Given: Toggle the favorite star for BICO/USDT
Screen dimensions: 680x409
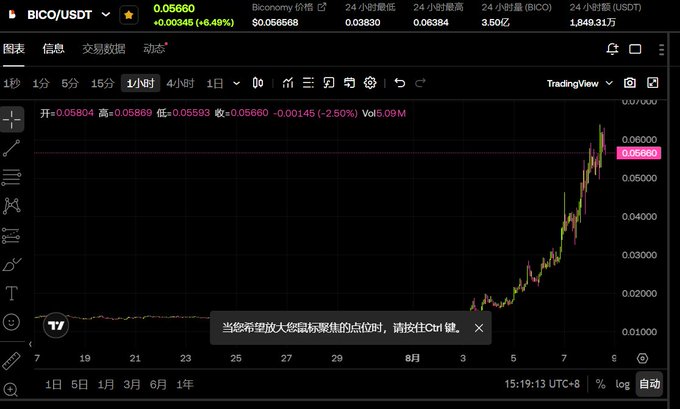Looking at the screenshot, I should tap(128, 15).
